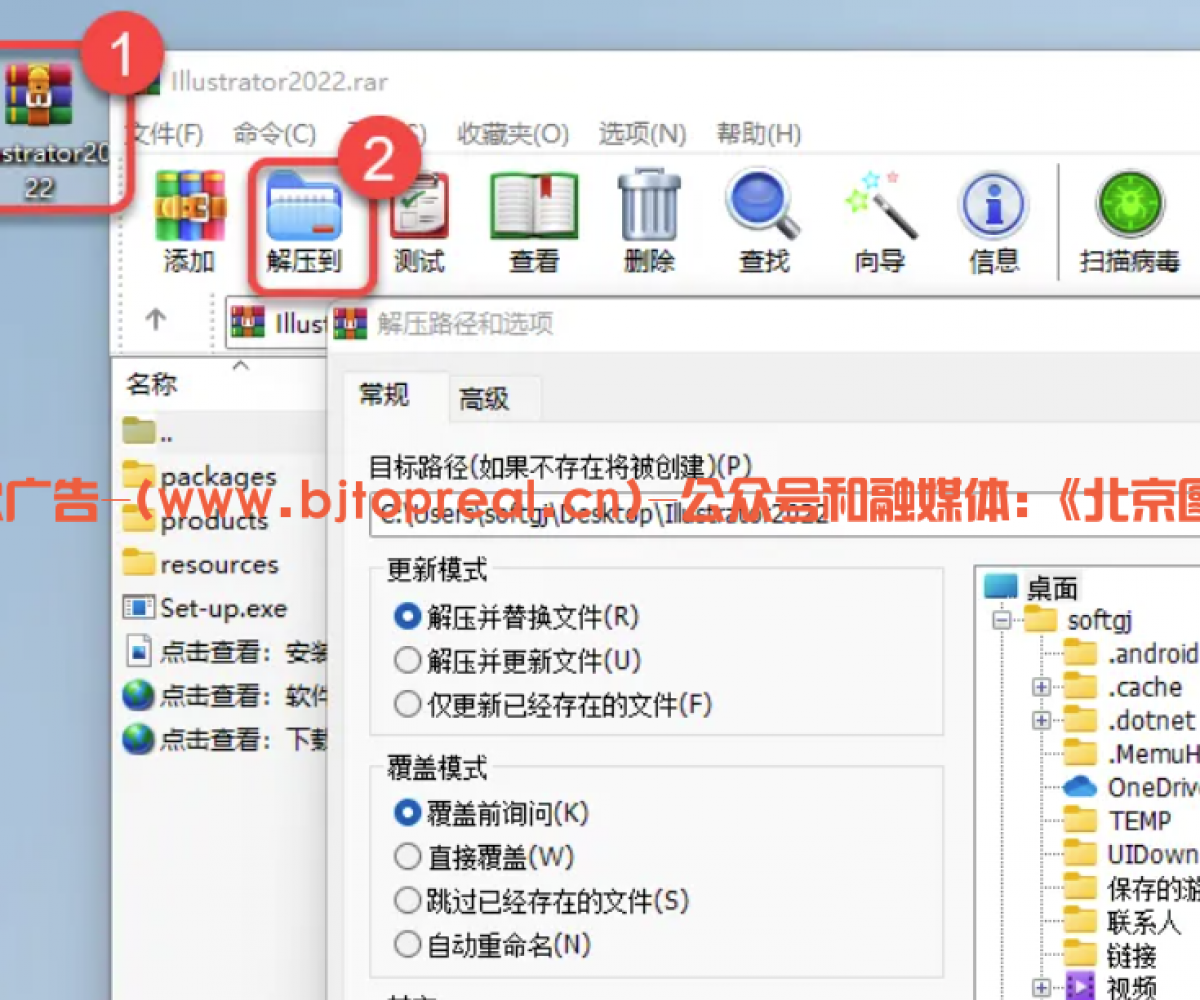Select the 点击查看：安装 file entry
The width and height of the screenshot is (1200, 1000).
pos(224,652)
